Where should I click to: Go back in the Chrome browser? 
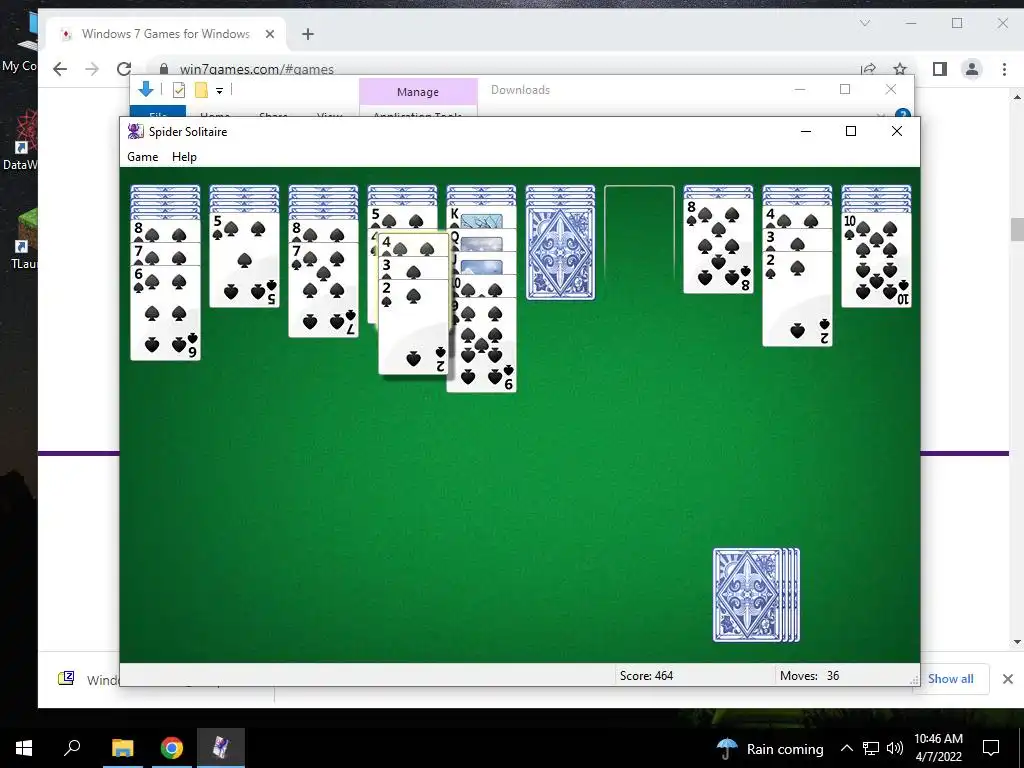pyautogui.click(x=59, y=69)
